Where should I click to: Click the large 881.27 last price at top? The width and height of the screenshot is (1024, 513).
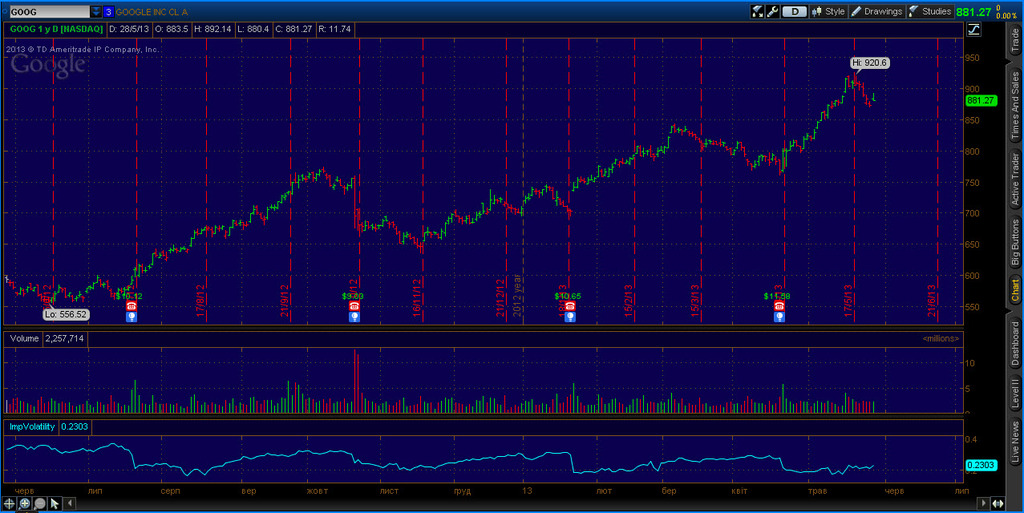tap(974, 12)
